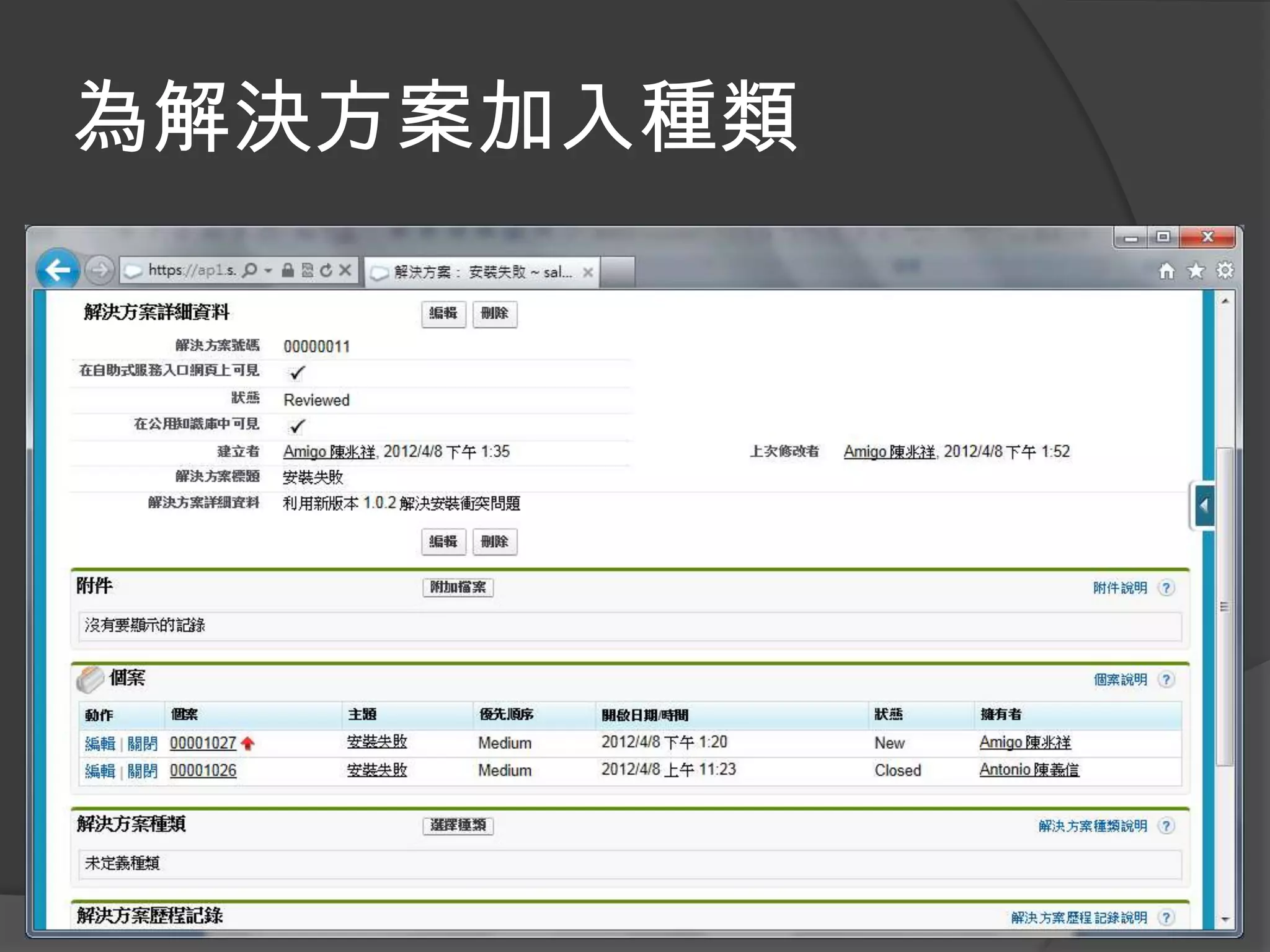
Task: Go to the browser home page icon
Action: [1166, 271]
